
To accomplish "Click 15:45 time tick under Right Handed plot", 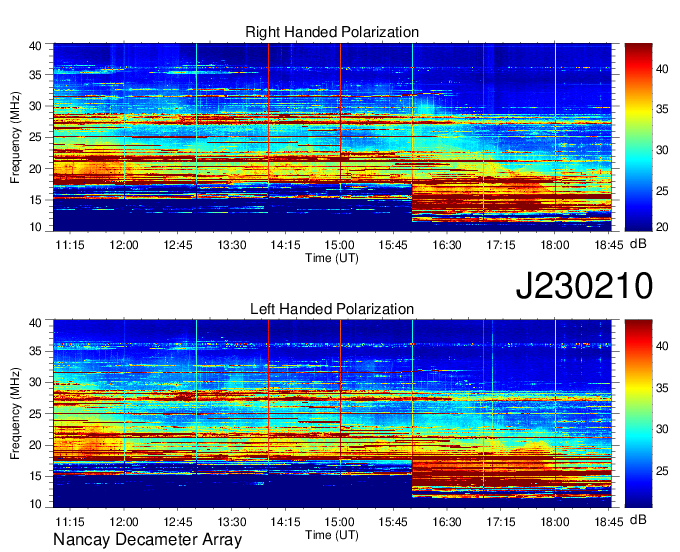I will pyautogui.click(x=393, y=245).
